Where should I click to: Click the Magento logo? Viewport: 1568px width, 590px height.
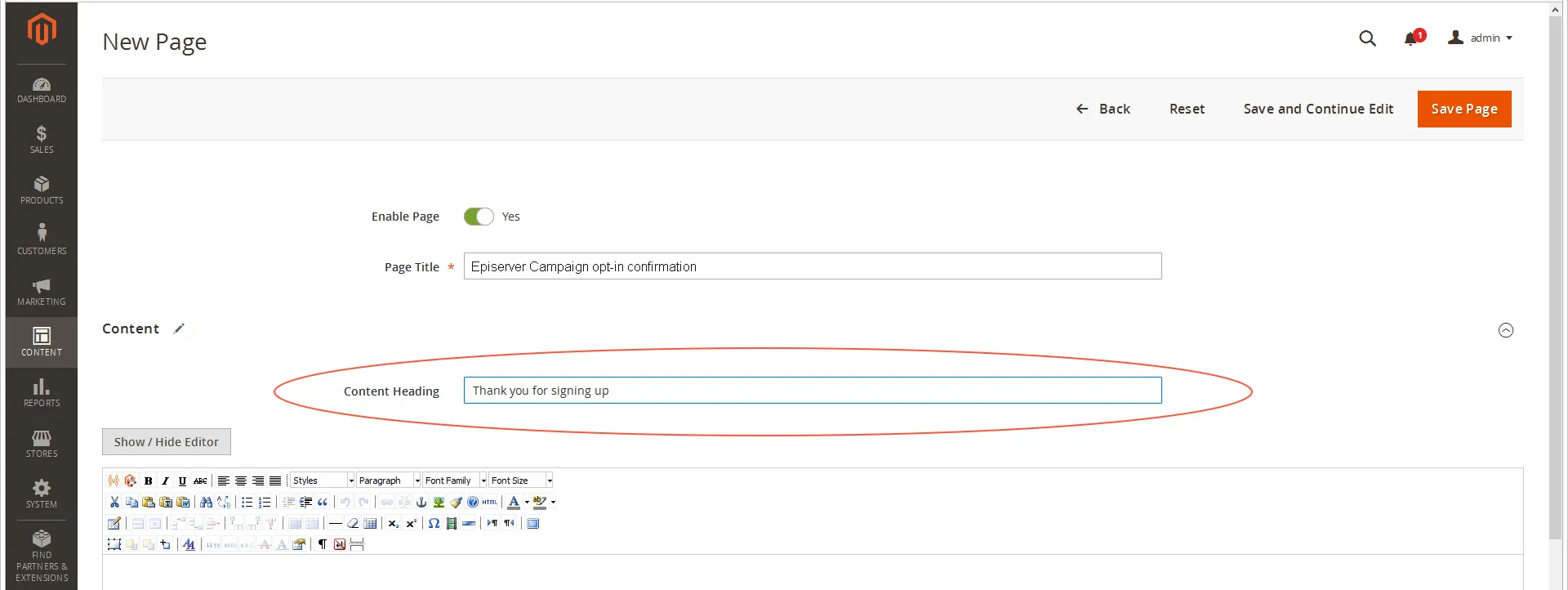tap(42, 29)
